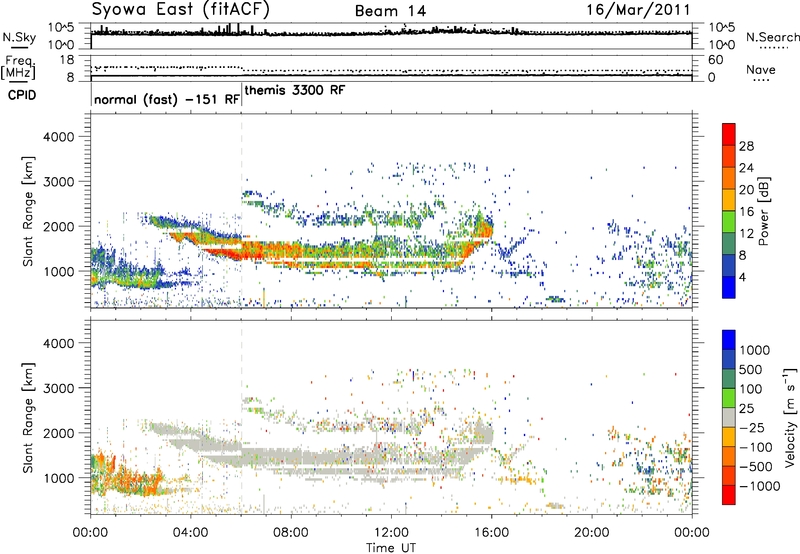
Task: Click the gray band of Velocity color bar
Action: click(x=729, y=417)
